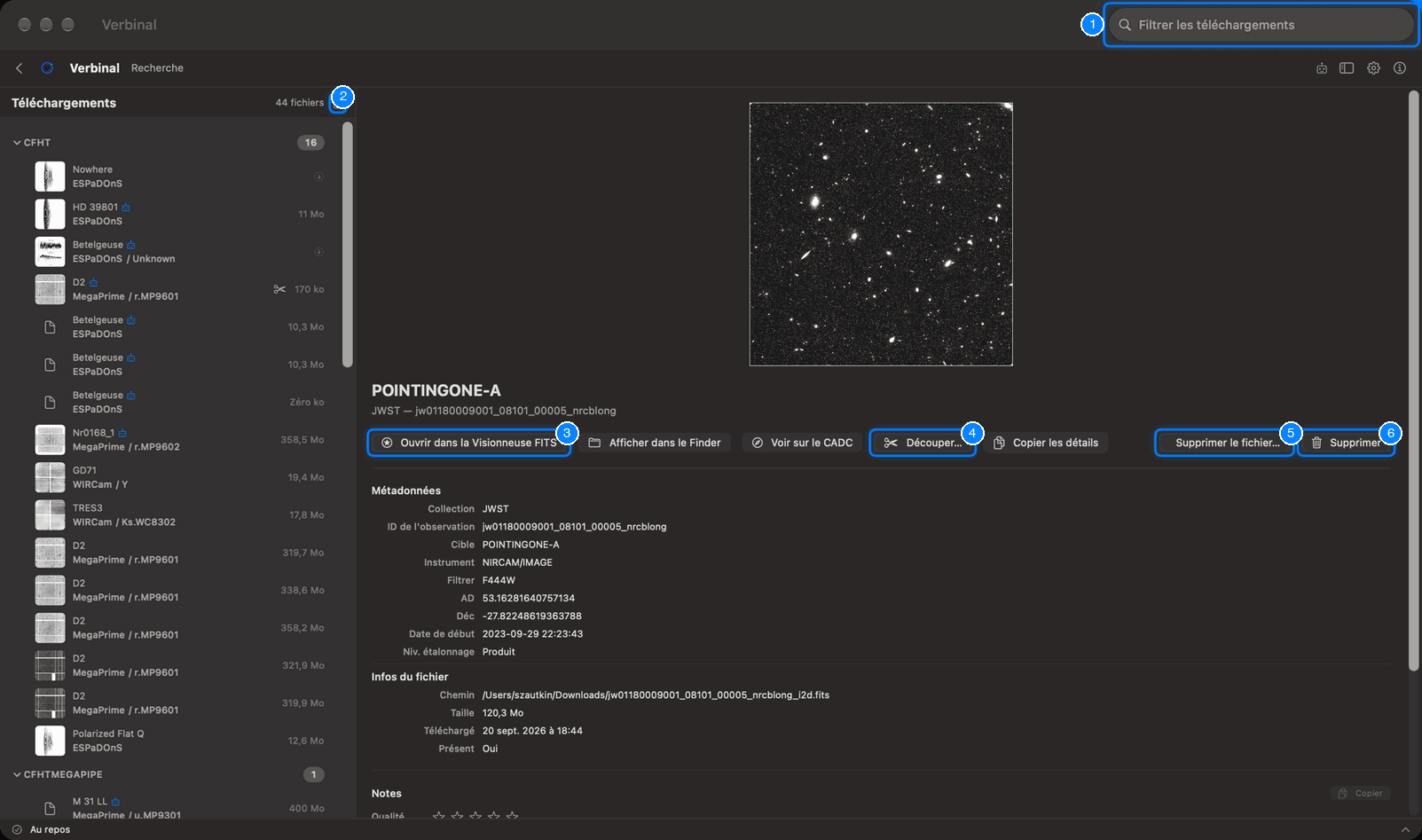The image size is (1422, 840).
Task: Select the D2 row sized 338,6 Mo
Action: (179, 591)
